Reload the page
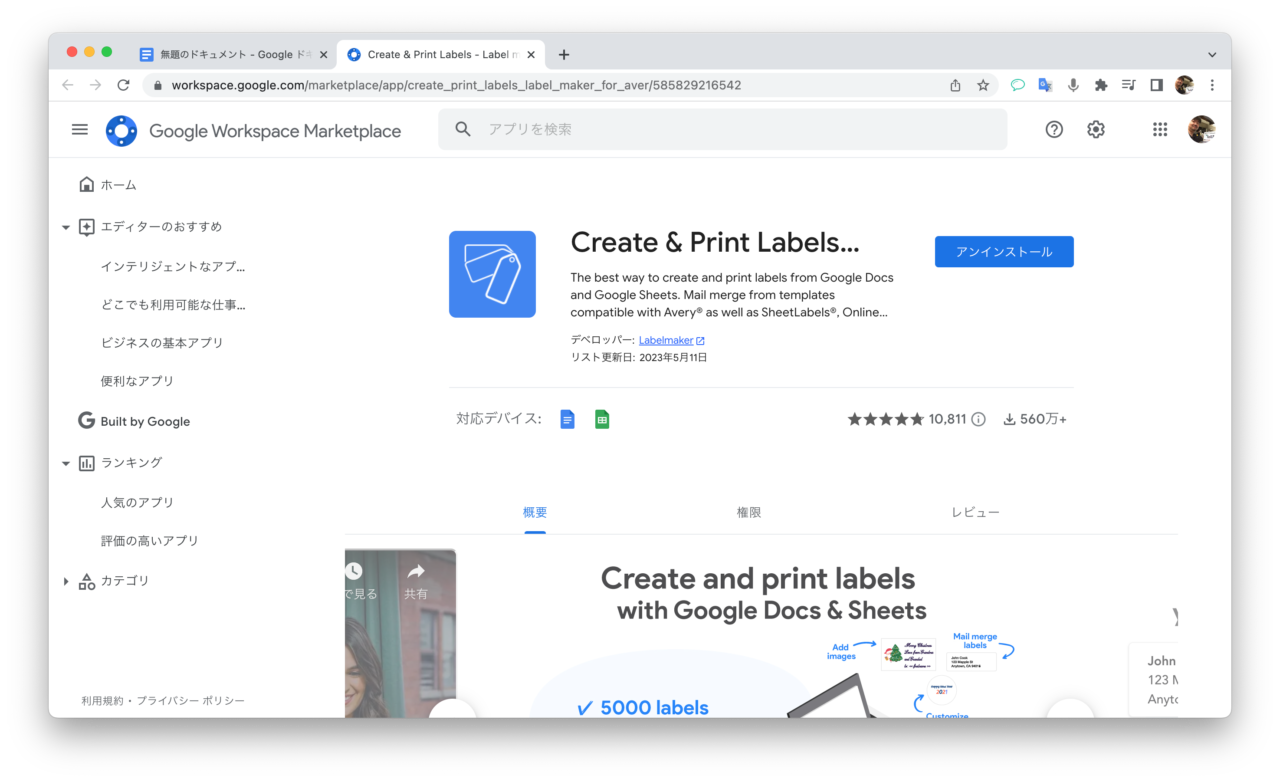This screenshot has width=1280, height=782. pyautogui.click(x=123, y=85)
